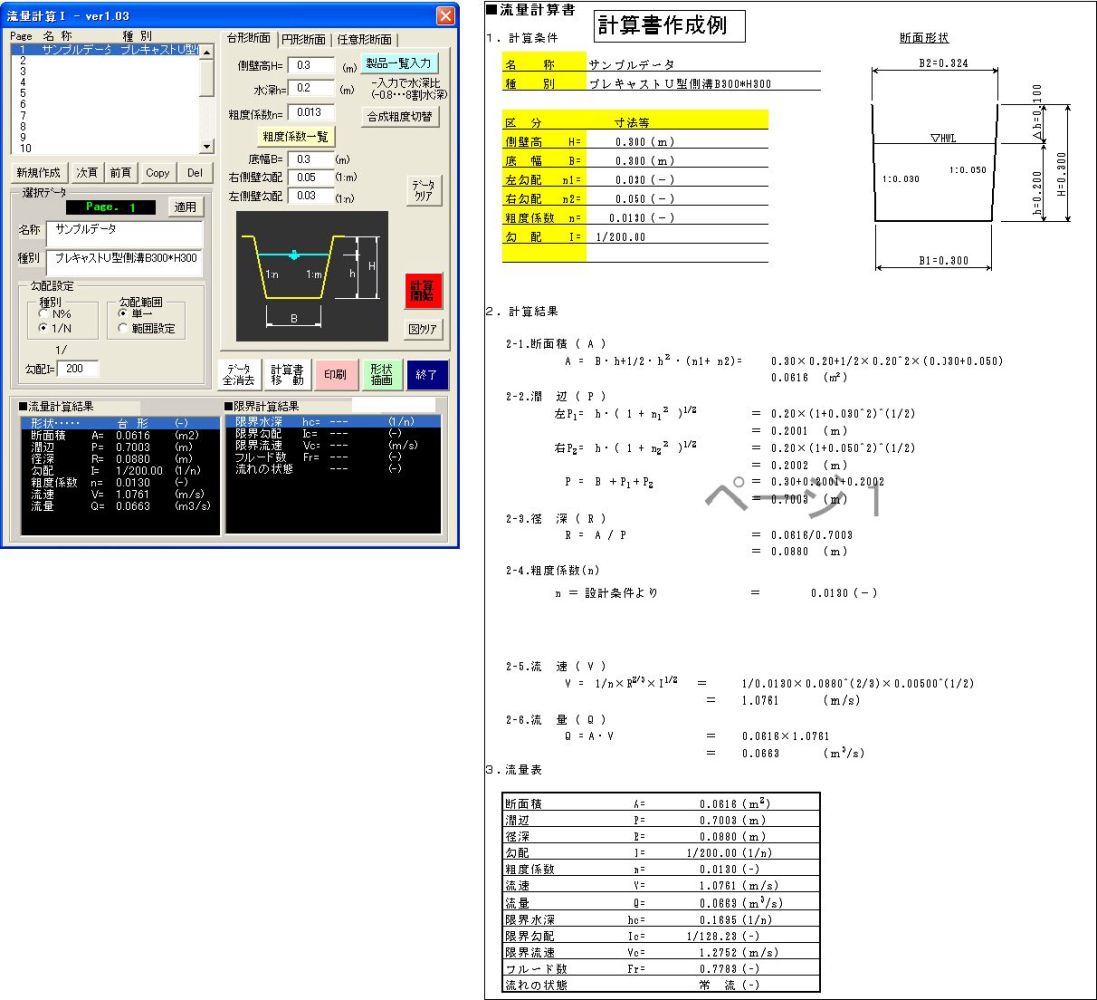The width and height of the screenshot is (1097, 1000).
Task: Click the page list scroll-down arrow
Action: click(207, 147)
